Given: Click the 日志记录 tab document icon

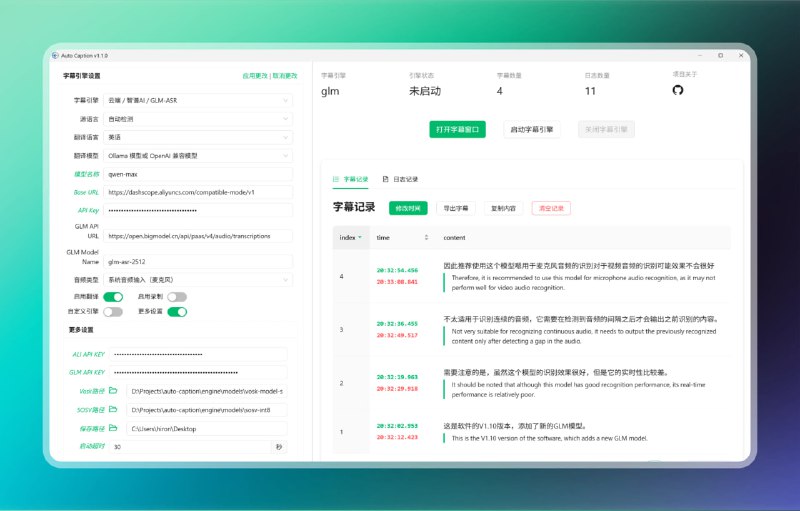Looking at the screenshot, I should click(x=386, y=179).
